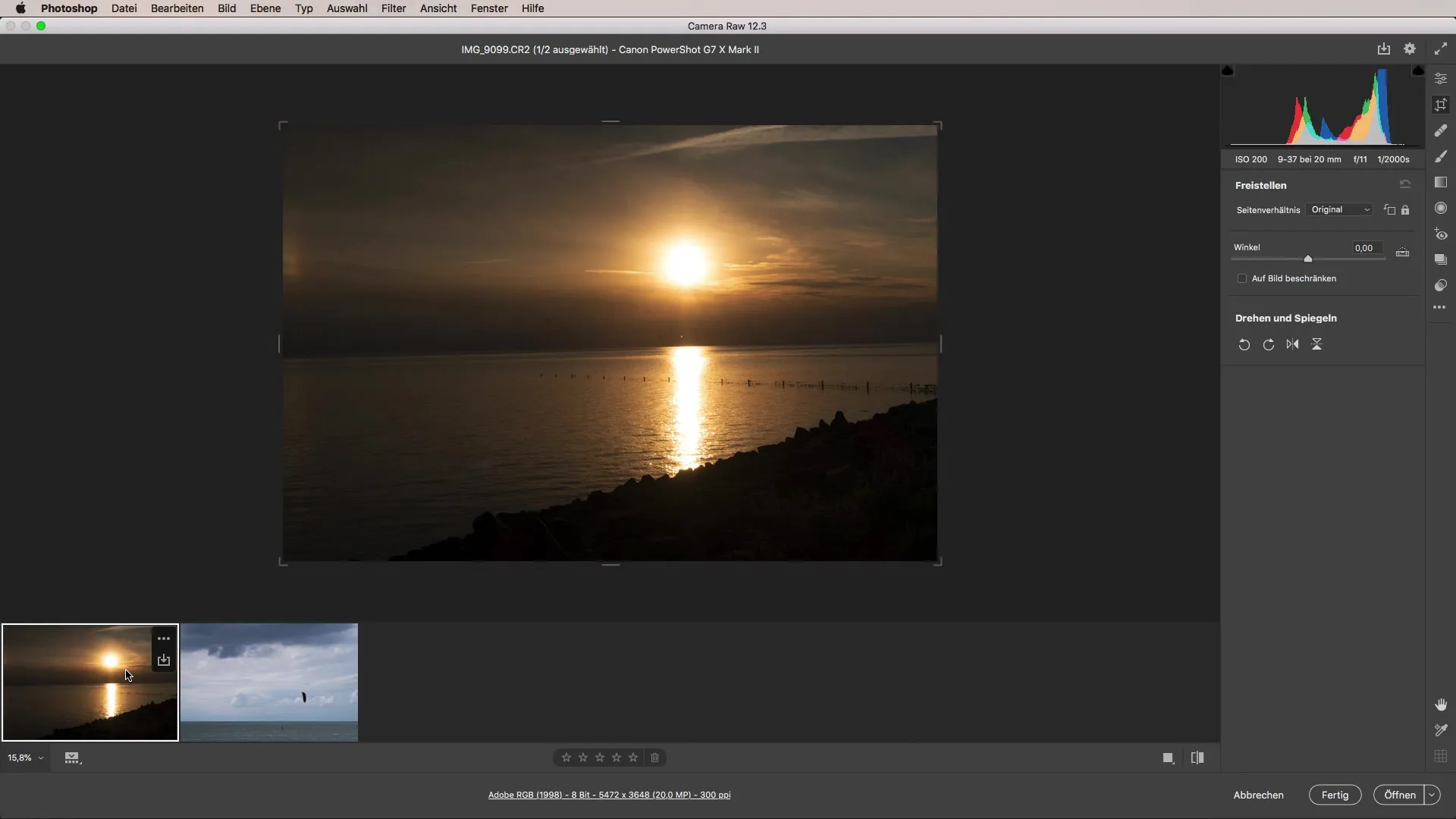Flip image horizontally
This screenshot has height=819, width=1456.
(1292, 344)
